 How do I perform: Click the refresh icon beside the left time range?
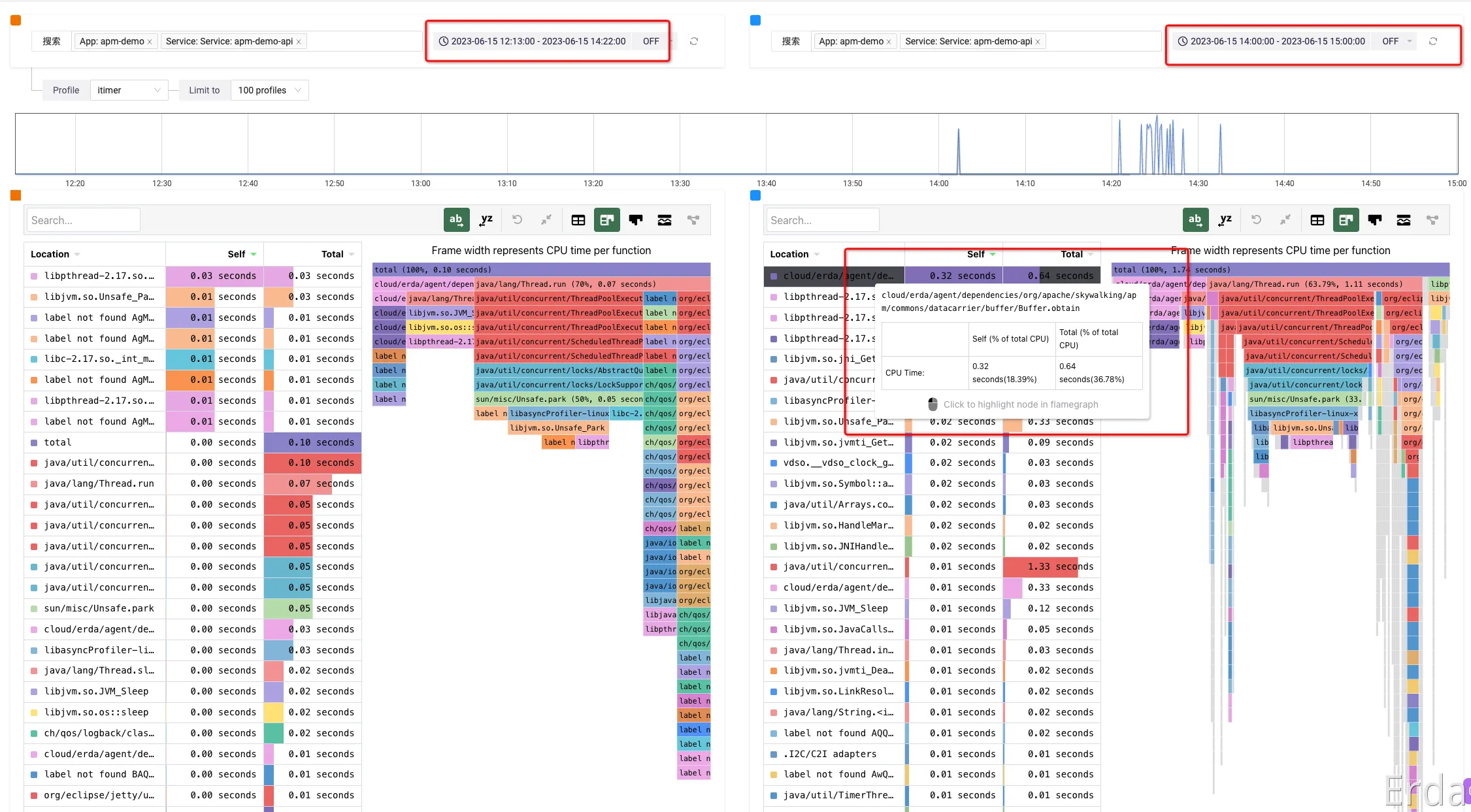point(694,41)
